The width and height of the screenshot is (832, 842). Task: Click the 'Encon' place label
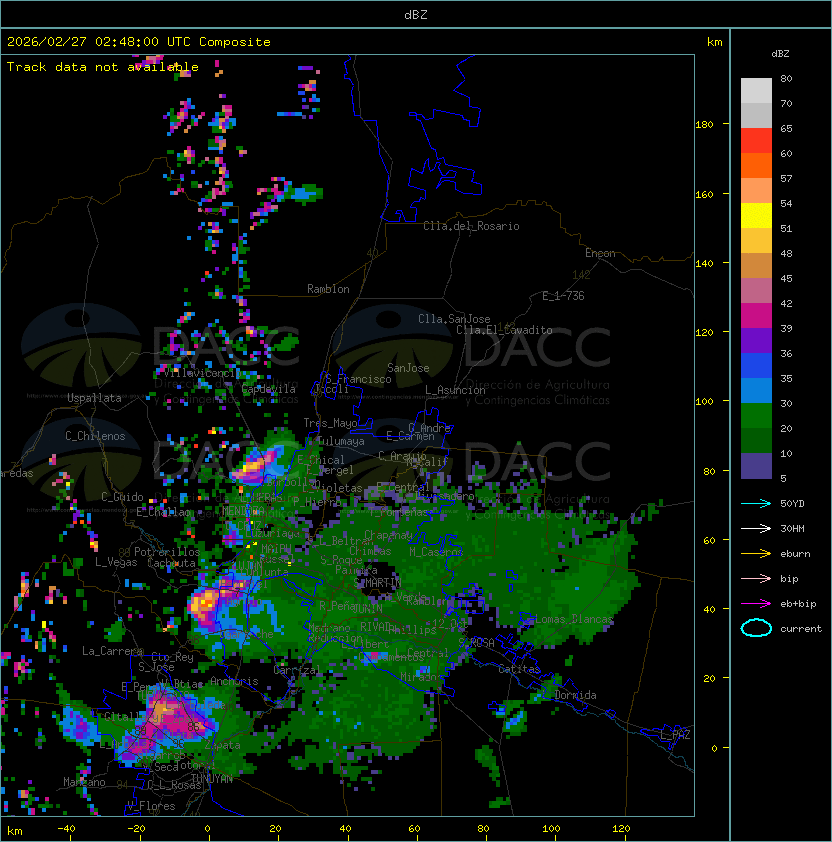coord(600,253)
